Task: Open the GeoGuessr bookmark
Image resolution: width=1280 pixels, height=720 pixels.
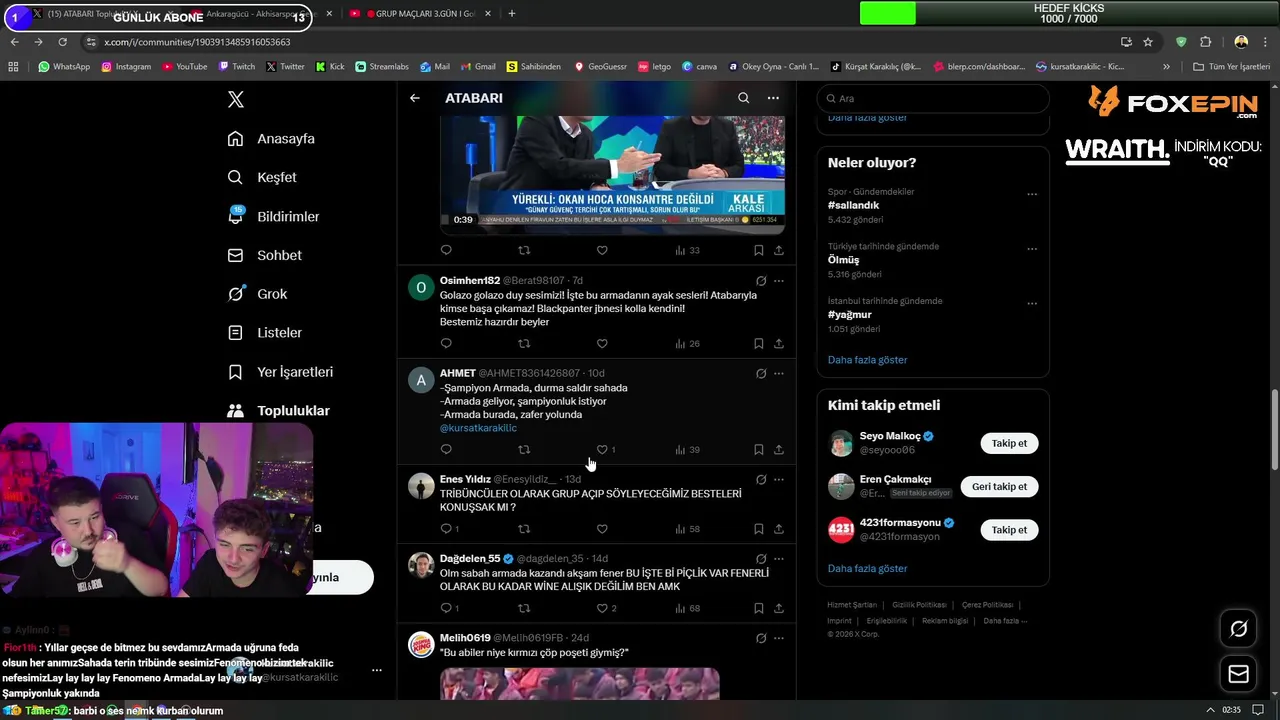Action: tap(599, 67)
